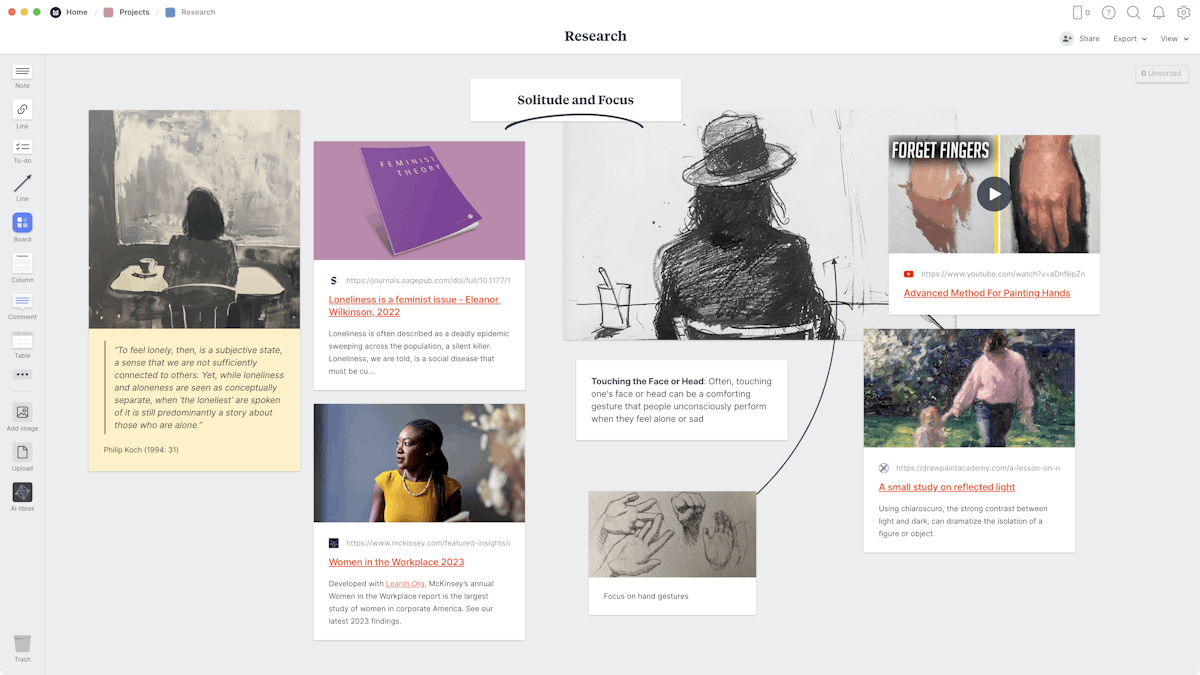Open the 'Women in the Workplace 2023' link
Viewport: 1200px width, 675px height.
click(x=396, y=562)
